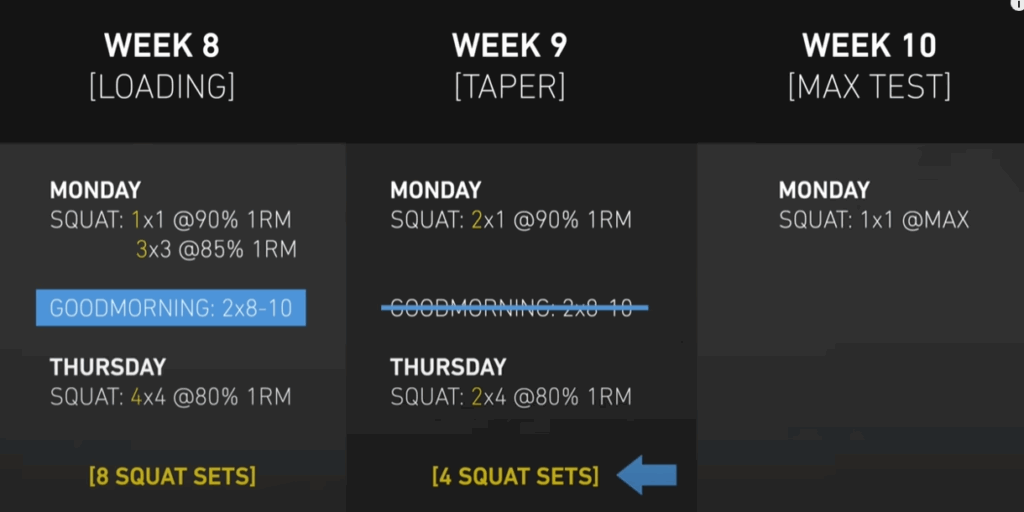
Task: Click SQUAT: 4x4 @80% 1RM in Week 8
Action: pos(170,397)
